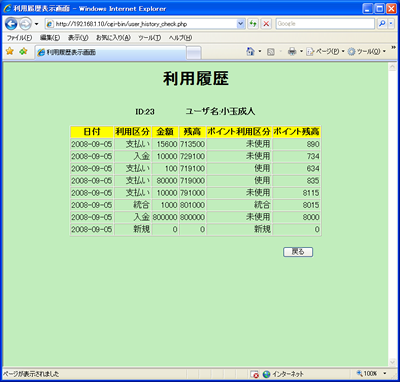
Task: Open the お気に入り(A) menu
Action: [x=113, y=38]
